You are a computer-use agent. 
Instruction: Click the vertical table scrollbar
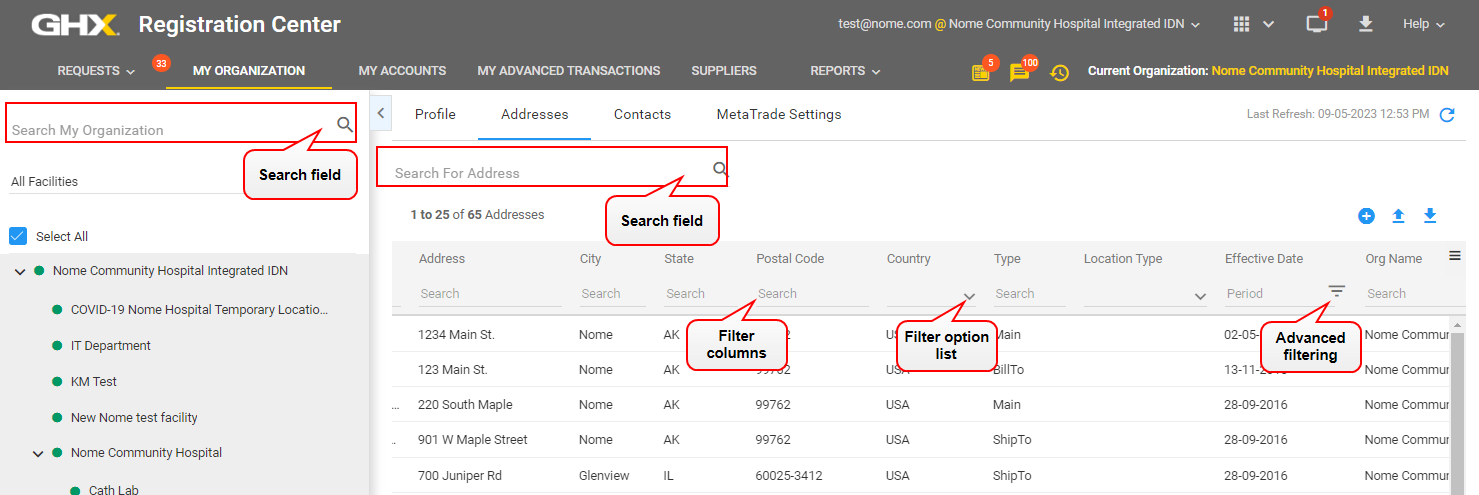coord(1458,410)
